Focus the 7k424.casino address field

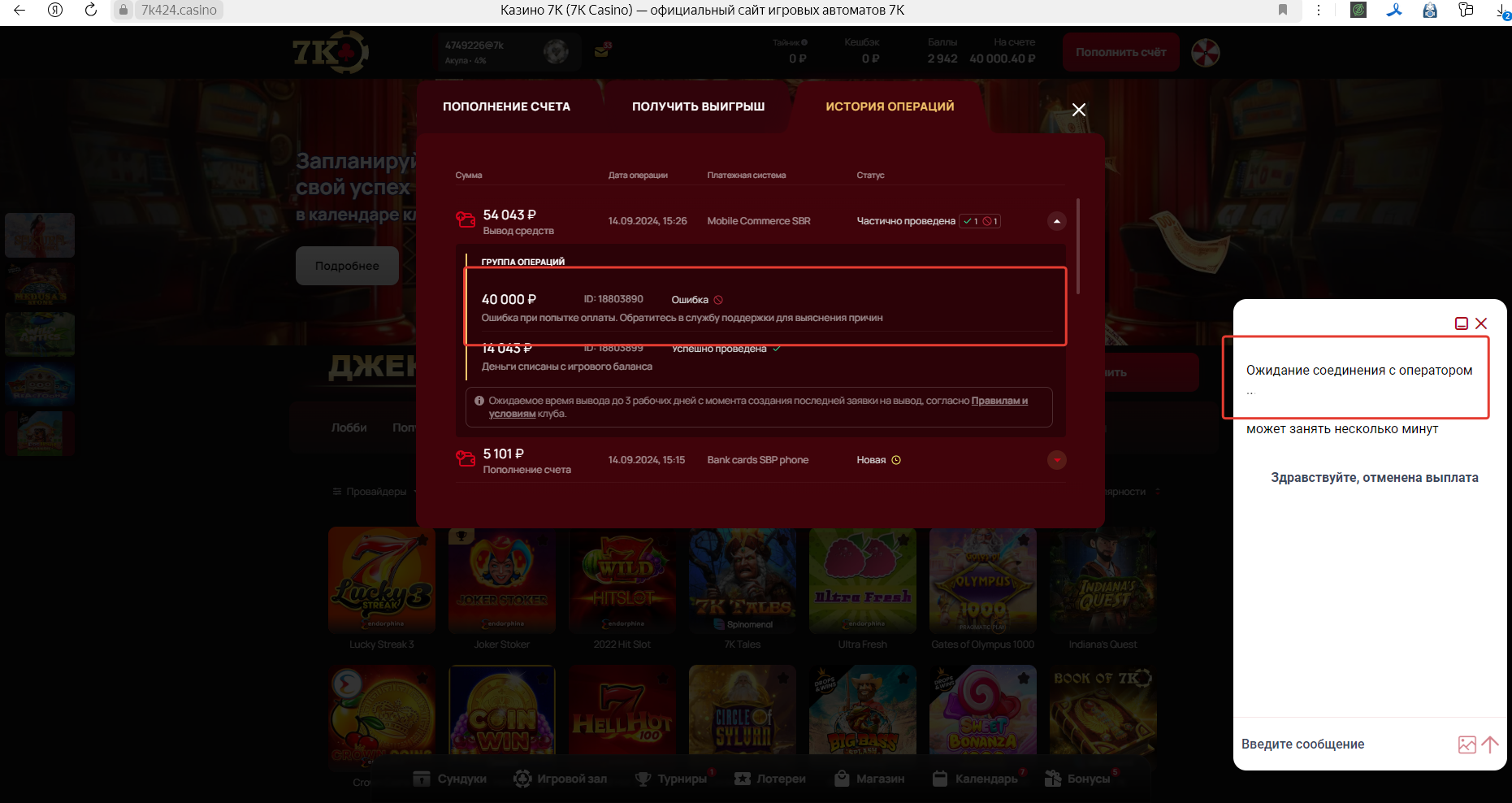179,10
